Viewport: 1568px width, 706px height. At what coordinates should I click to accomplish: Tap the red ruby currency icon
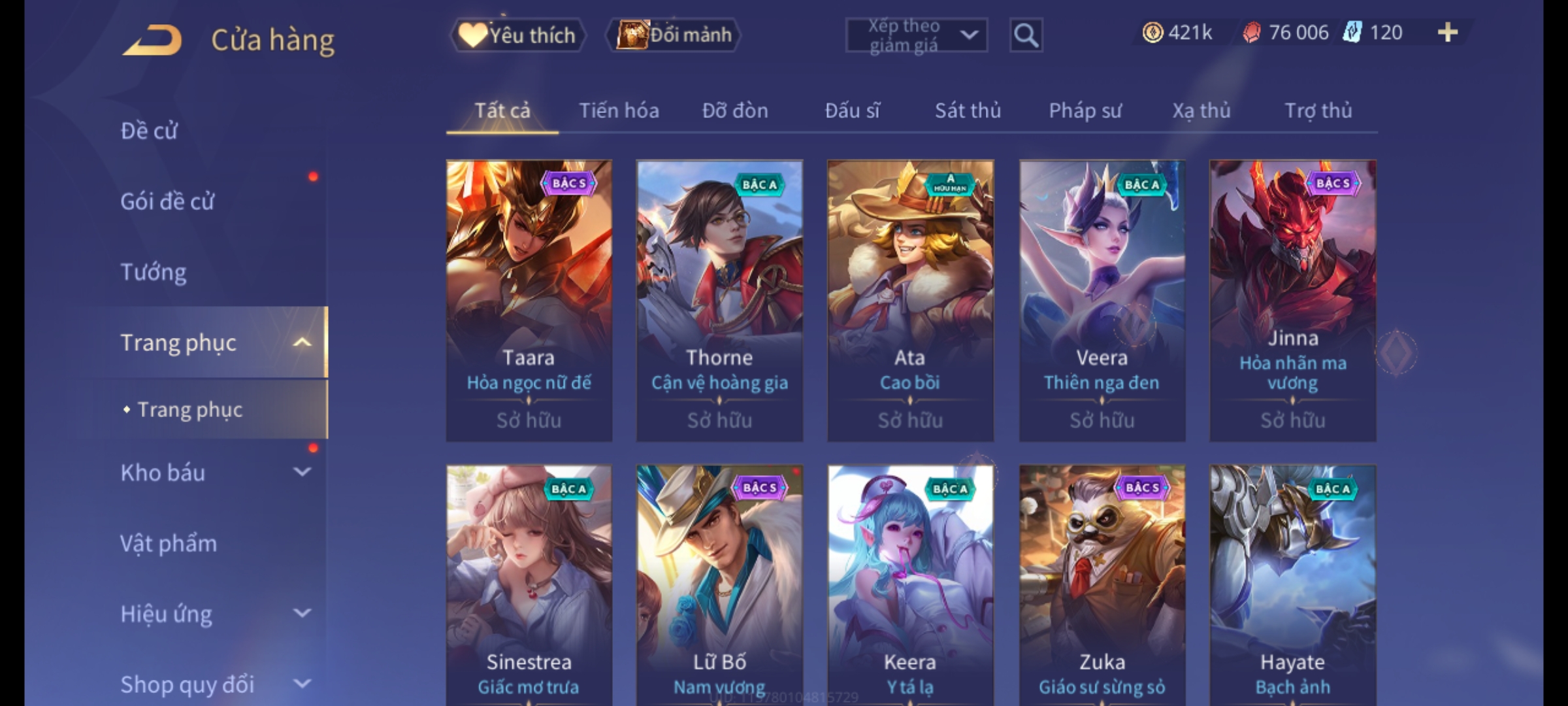pos(1251,32)
